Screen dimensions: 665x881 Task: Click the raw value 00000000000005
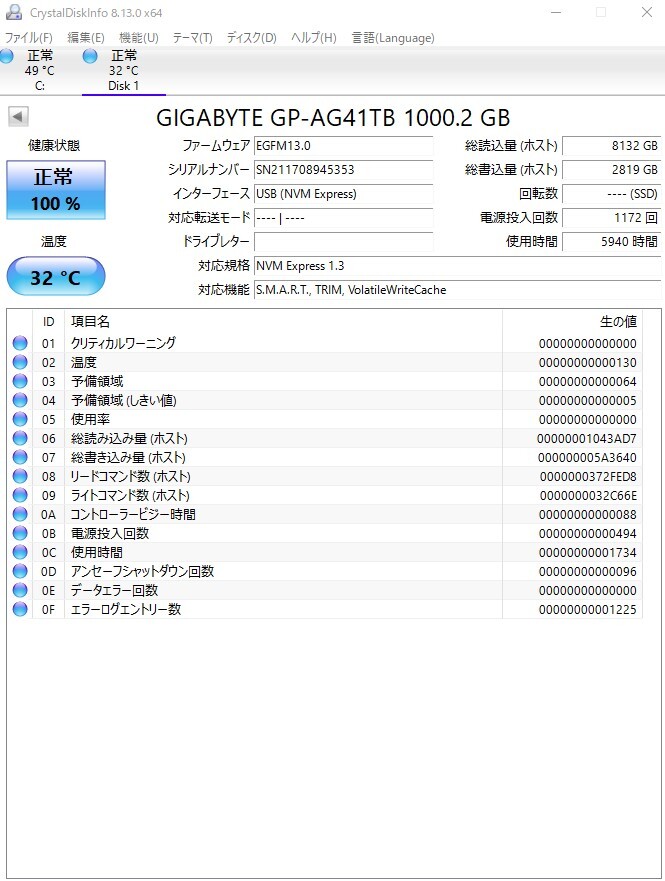(587, 401)
